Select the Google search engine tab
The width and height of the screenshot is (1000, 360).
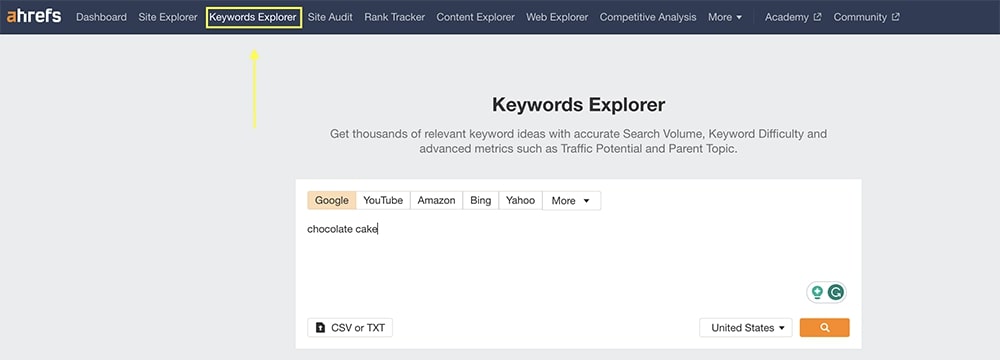pyautogui.click(x=332, y=200)
